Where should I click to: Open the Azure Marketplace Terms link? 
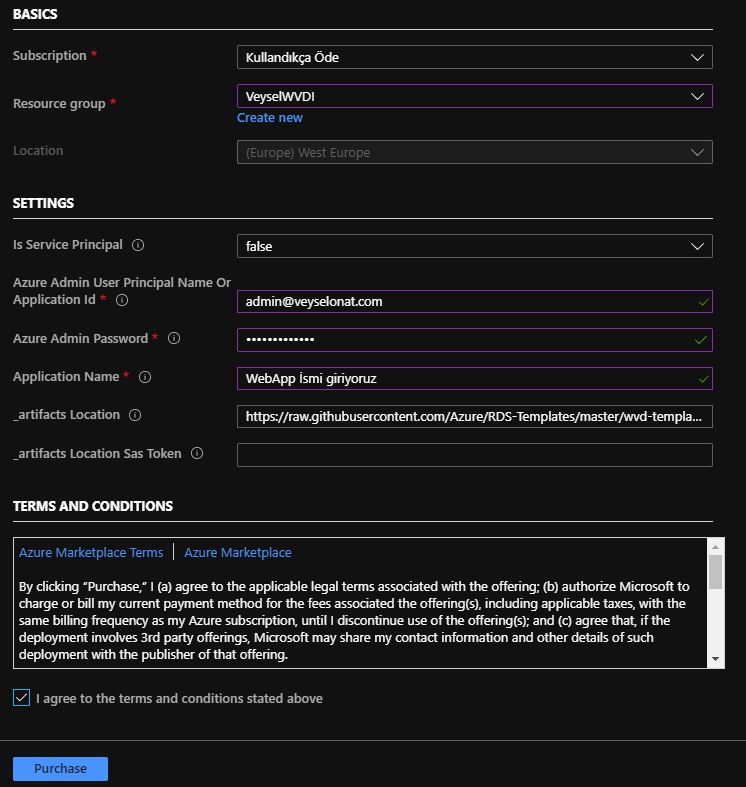[x=91, y=553]
